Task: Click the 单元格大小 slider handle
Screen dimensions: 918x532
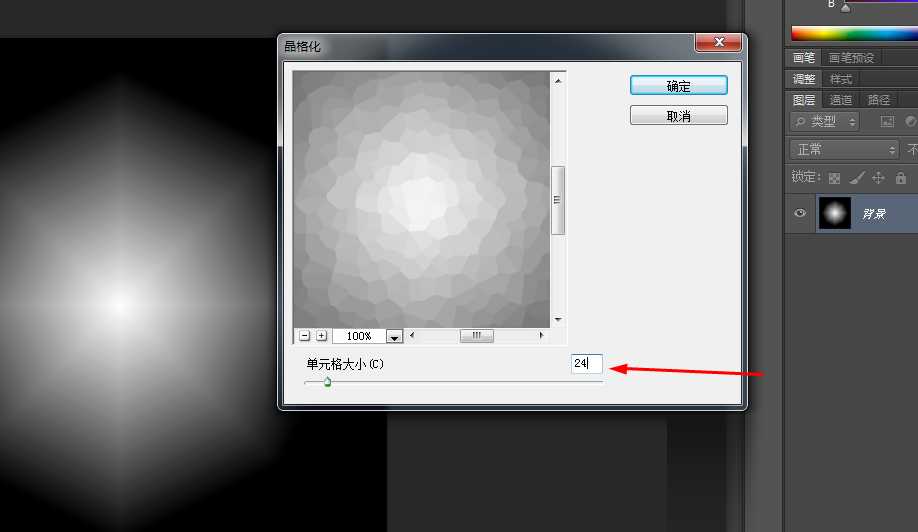Action: click(327, 382)
